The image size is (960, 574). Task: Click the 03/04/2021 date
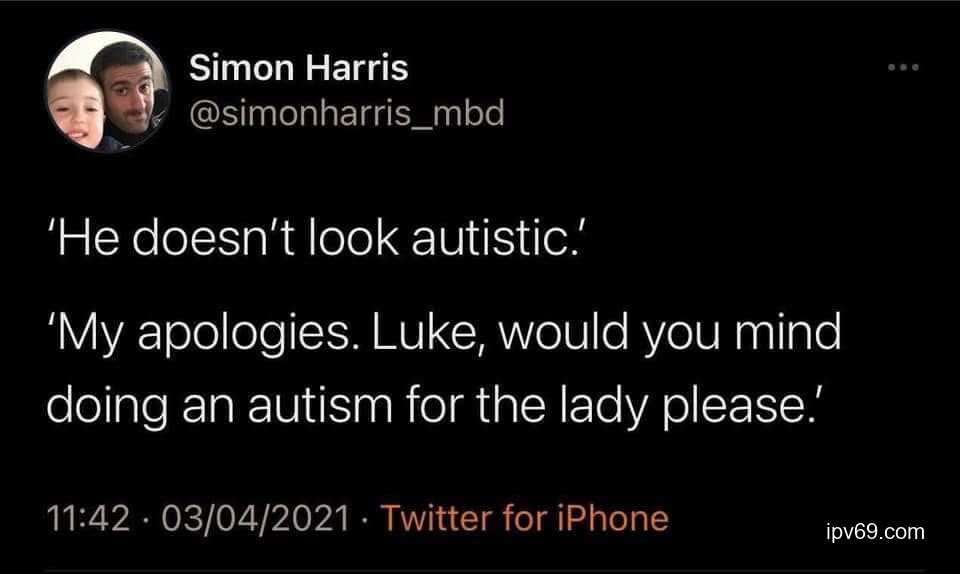pos(256,518)
